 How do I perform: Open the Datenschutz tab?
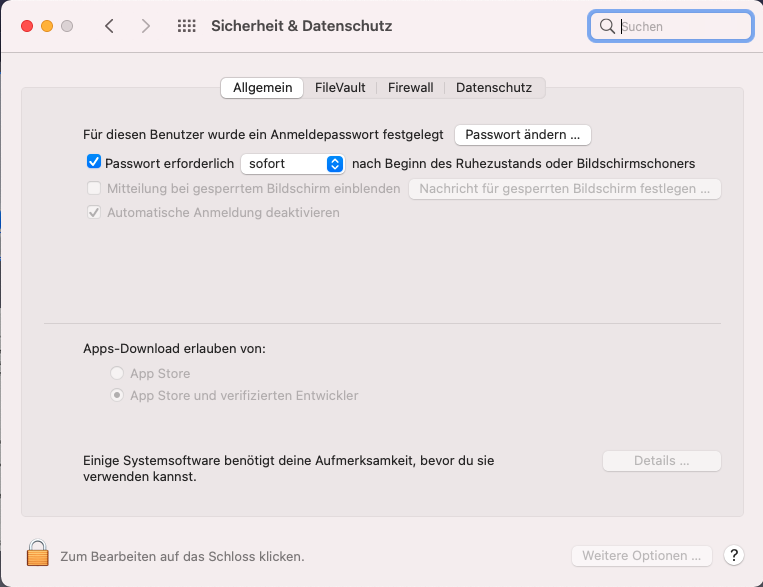coord(493,88)
